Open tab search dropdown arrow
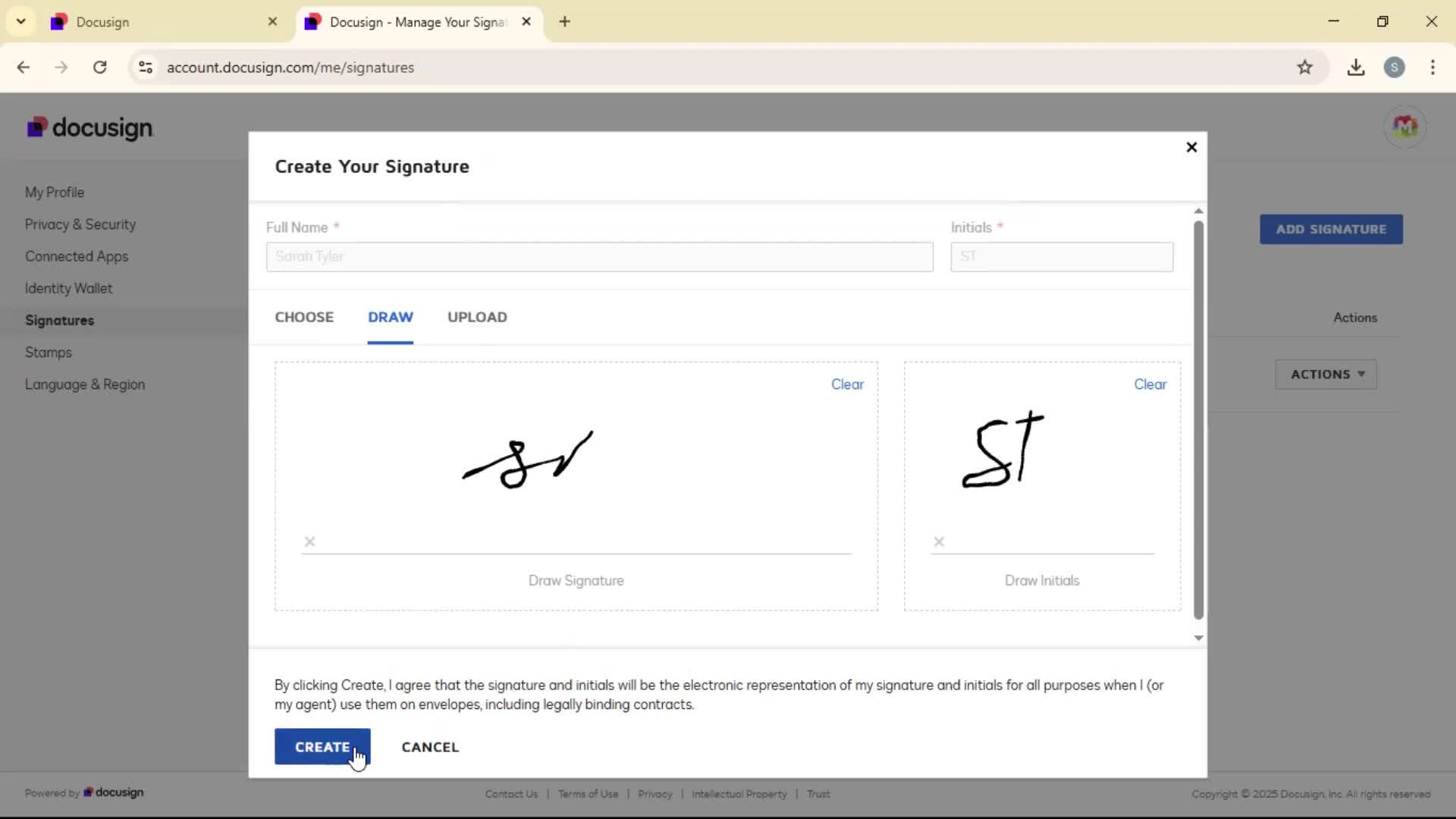Viewport: 1456px width, 819px height. pyautogui.click(x=21, y=21)
